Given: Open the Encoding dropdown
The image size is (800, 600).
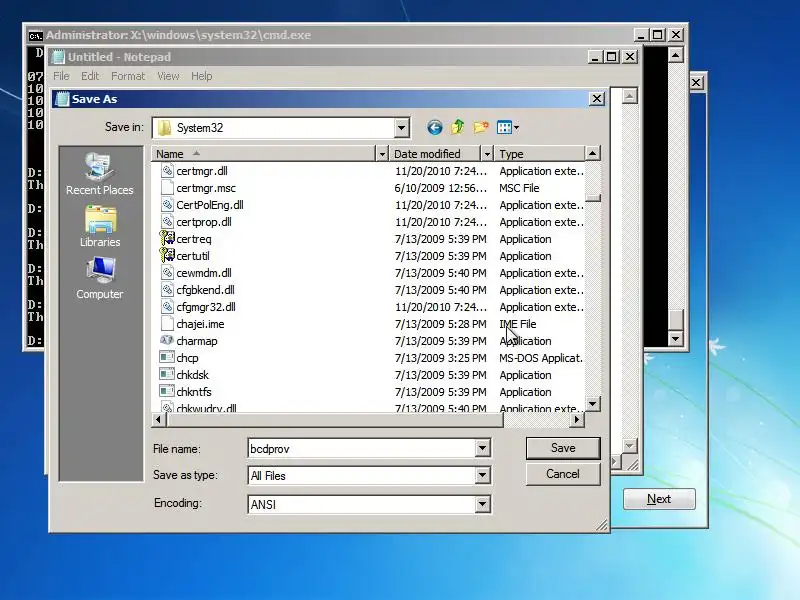Looking at the screenshot, I should 482,504.
